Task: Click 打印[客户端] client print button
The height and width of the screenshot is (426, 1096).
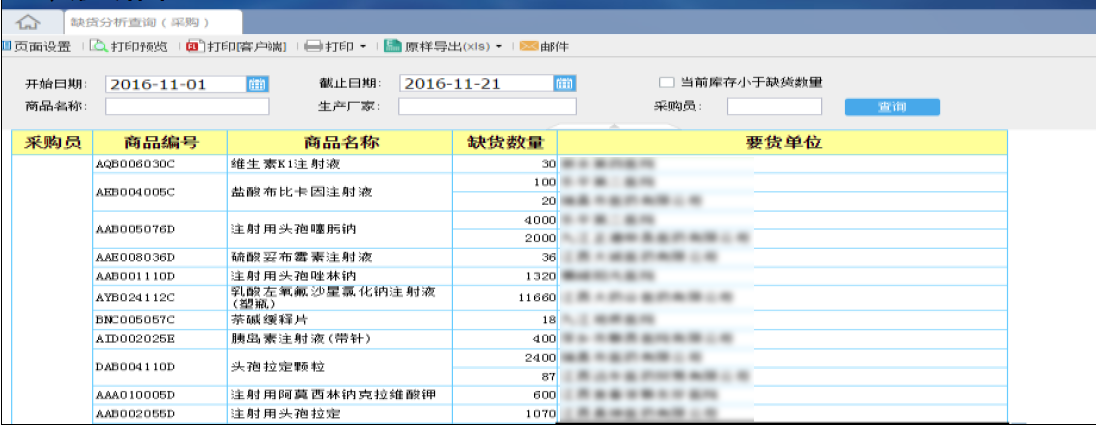Action: pos(236,47)
